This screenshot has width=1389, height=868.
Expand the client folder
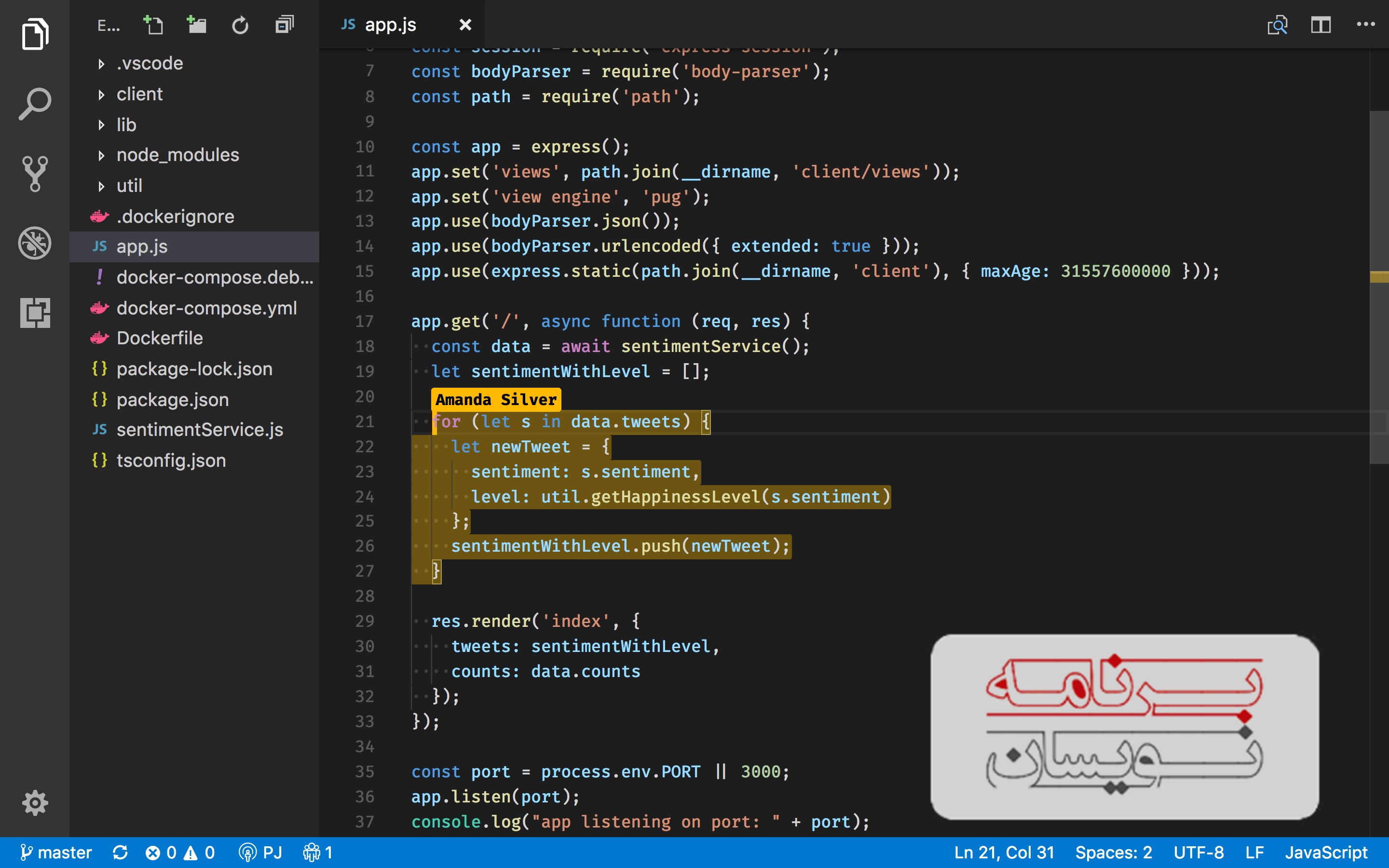[x=139, y=94]
